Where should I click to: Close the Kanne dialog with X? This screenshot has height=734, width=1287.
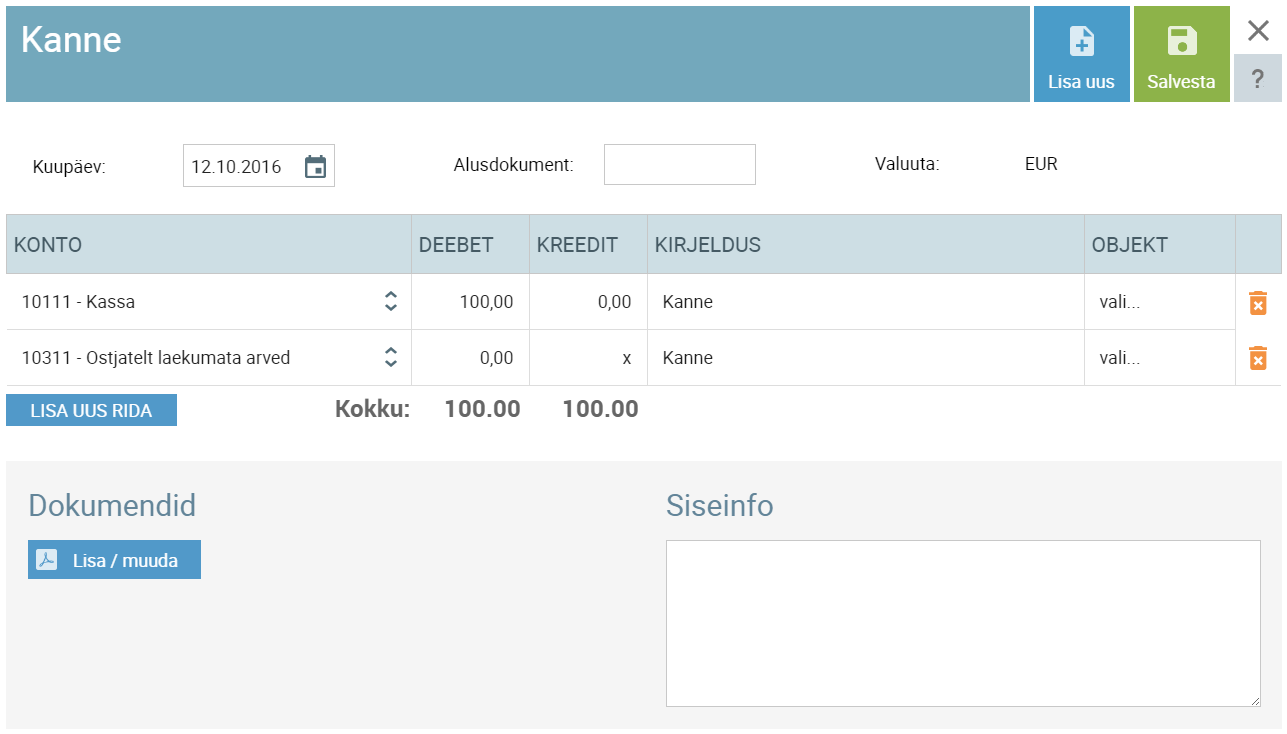[1258, 31]
